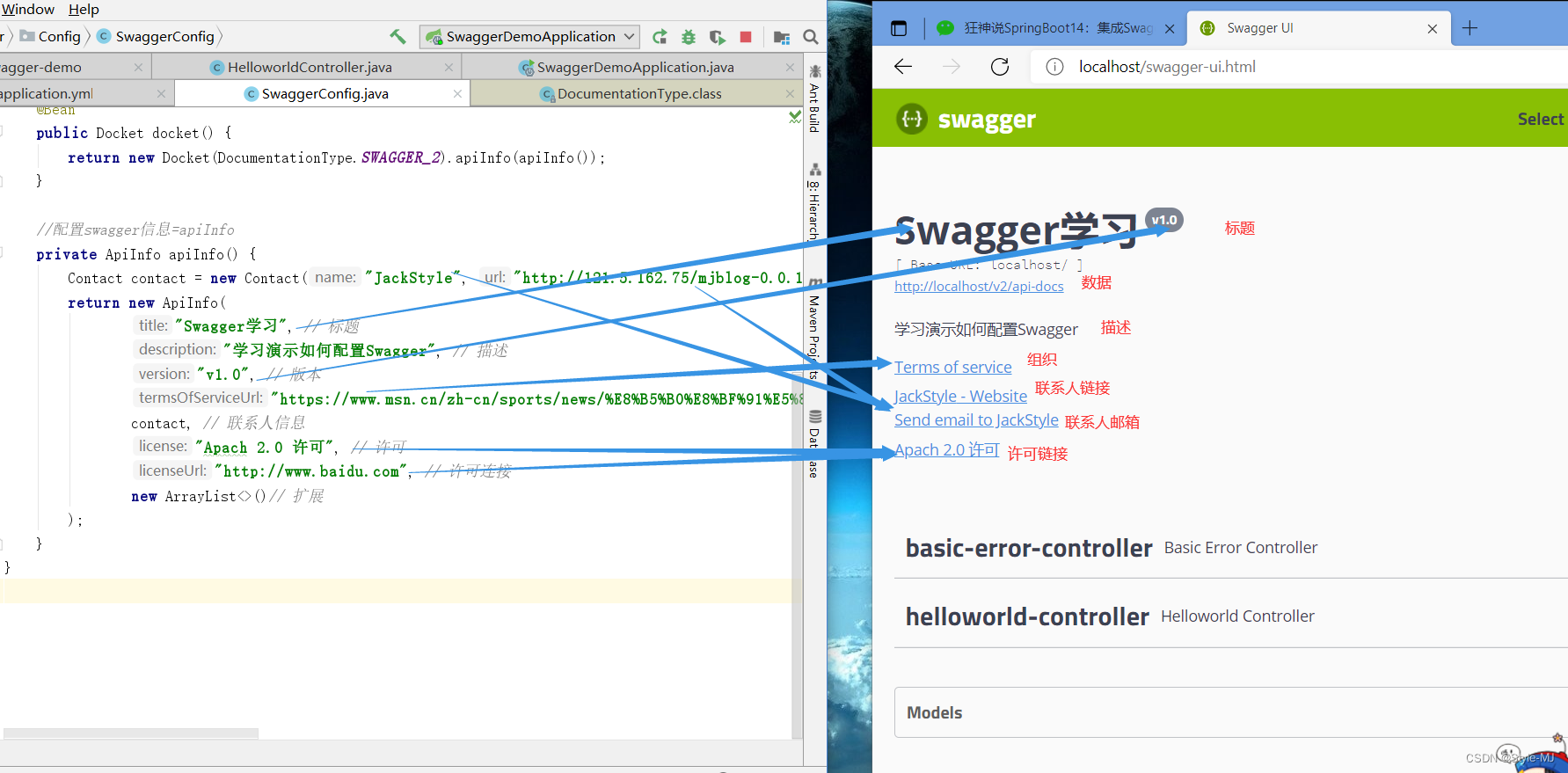Screen dimensions: 1568x773
Task: Open the Hierarchy side panel
Action: click(815, 202)
